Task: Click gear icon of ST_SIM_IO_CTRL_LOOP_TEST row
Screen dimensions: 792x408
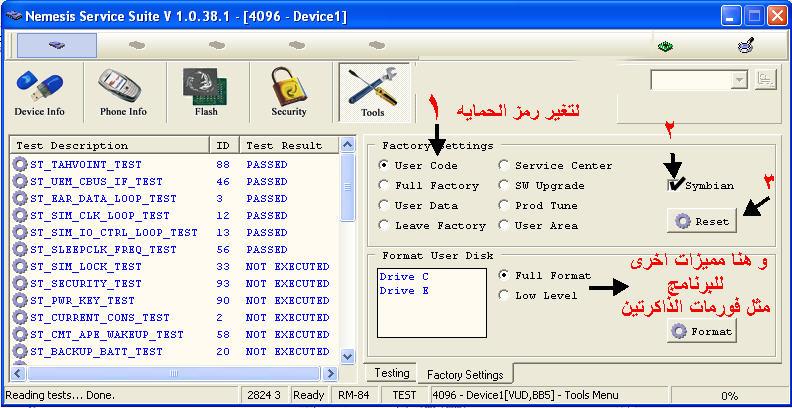Action: pos(20,233)
